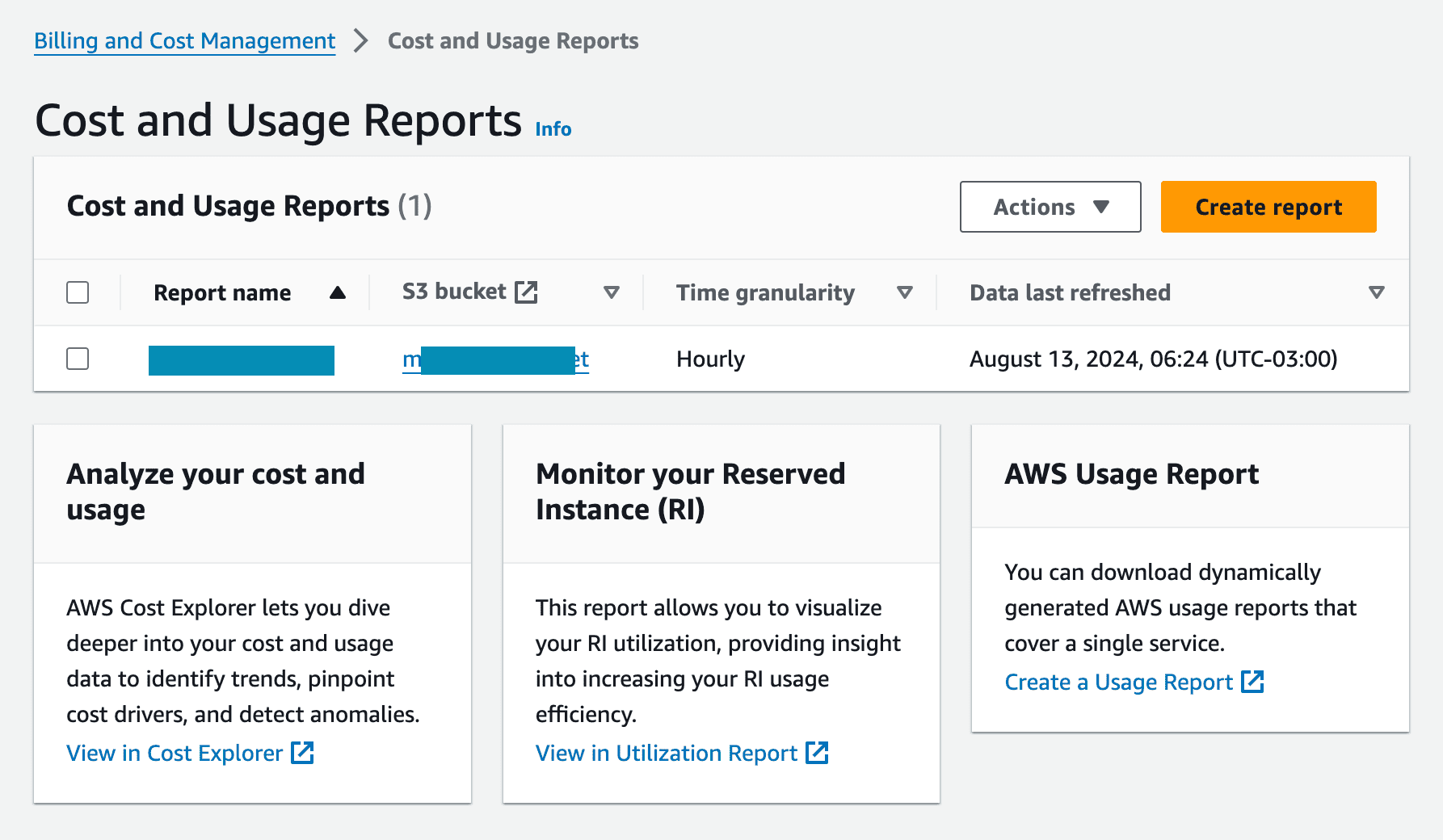Click the Hourly granularity cell
The image size is (1443, 840).
[x=710, y=359]
